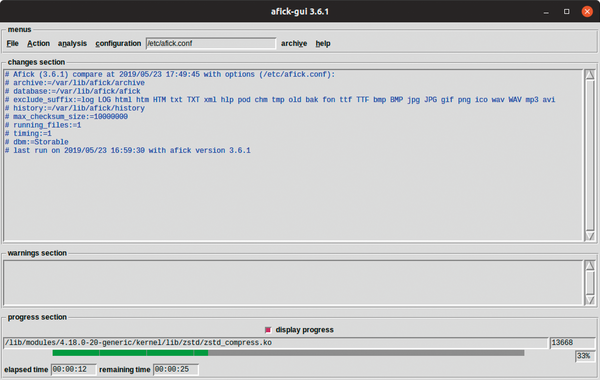Viewport: 600px width, 380px height.
Task: Open the Action menu
Action: click(x=38, y=44)
